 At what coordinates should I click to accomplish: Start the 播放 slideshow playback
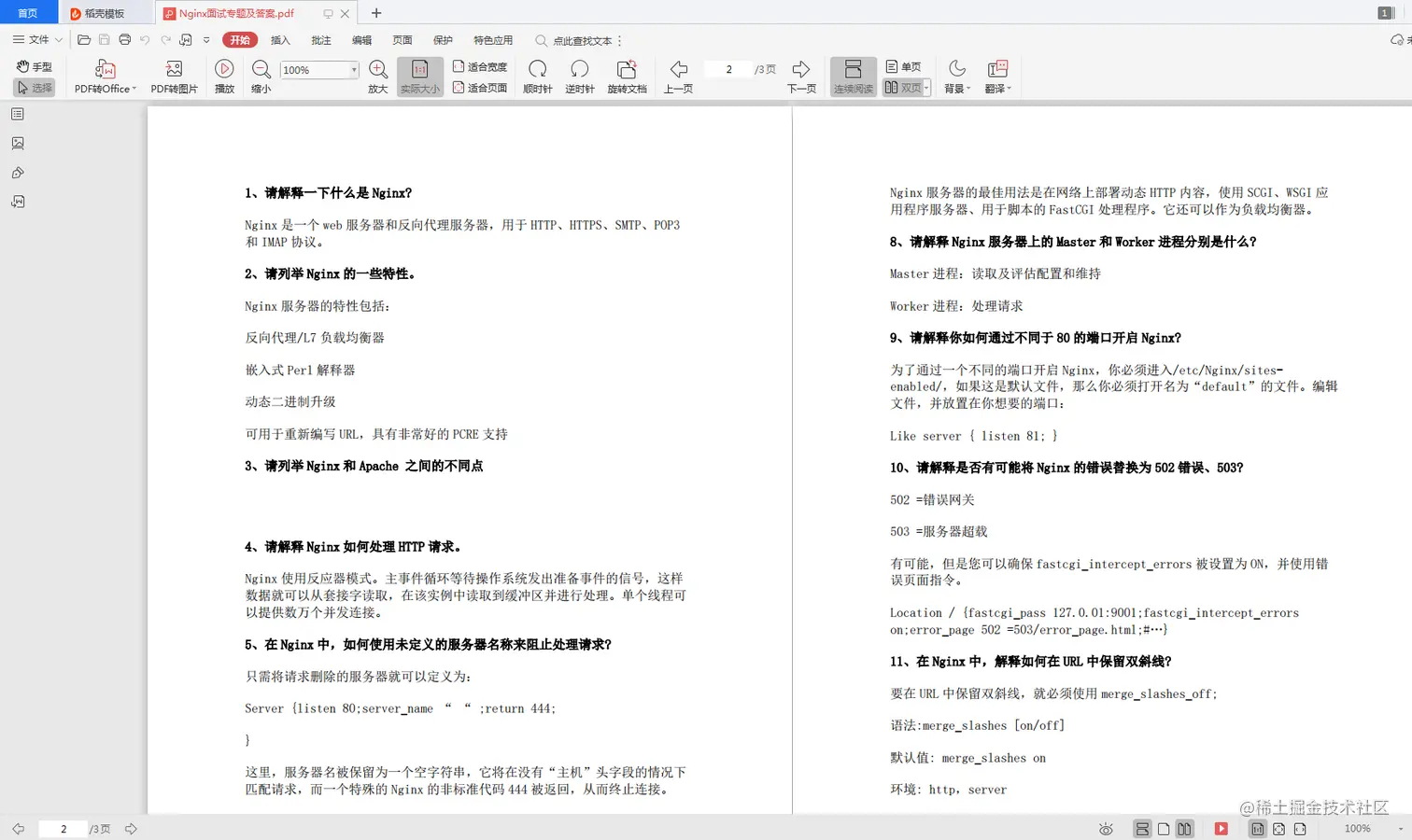pos(224,75)
